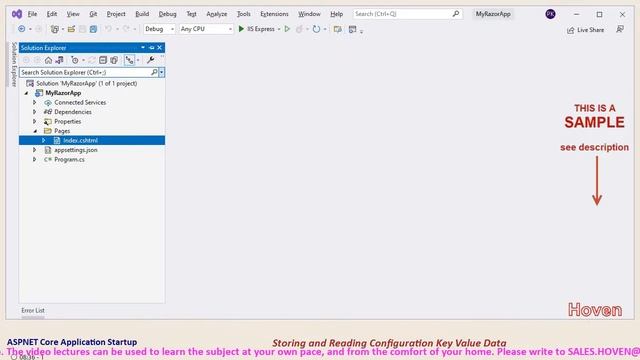Click the search magnifier in Solution Explorer
The width and height of the screenshot is (640, 360).
[x=154, y=72]
